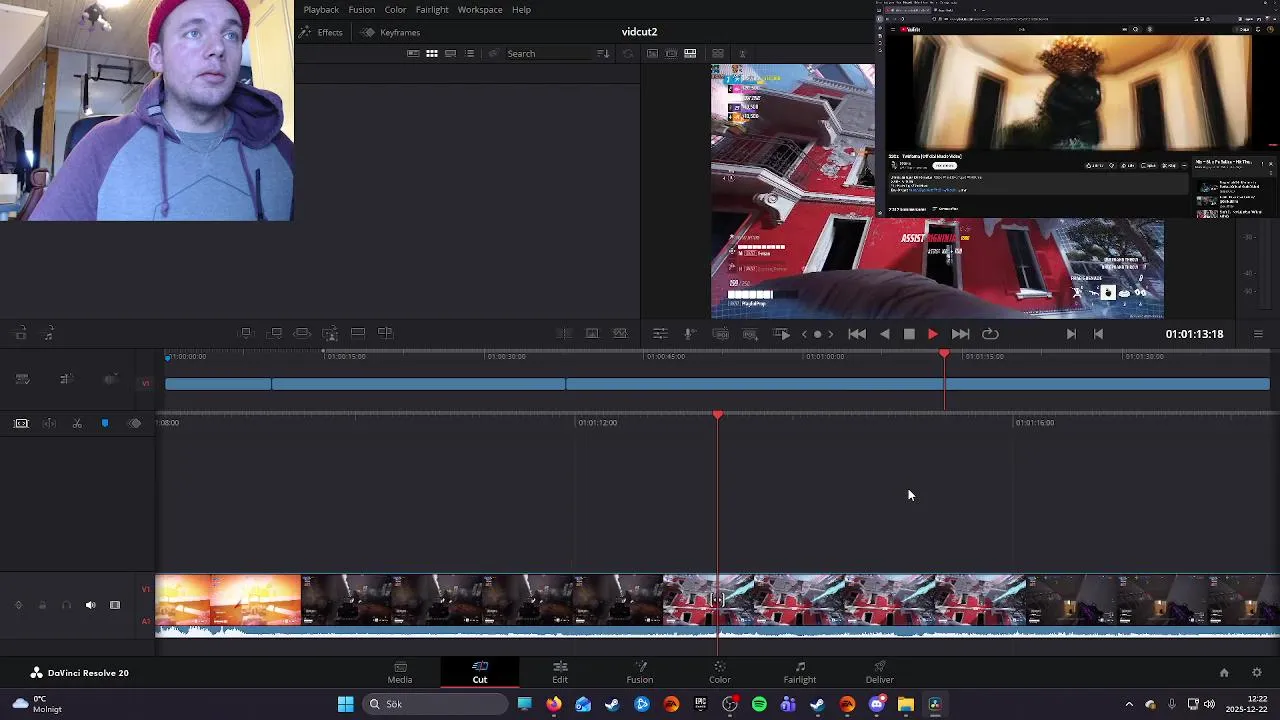Switch to the Color page
The width and height of the screenshot is (1280, 720).
[x=720, y=672]
